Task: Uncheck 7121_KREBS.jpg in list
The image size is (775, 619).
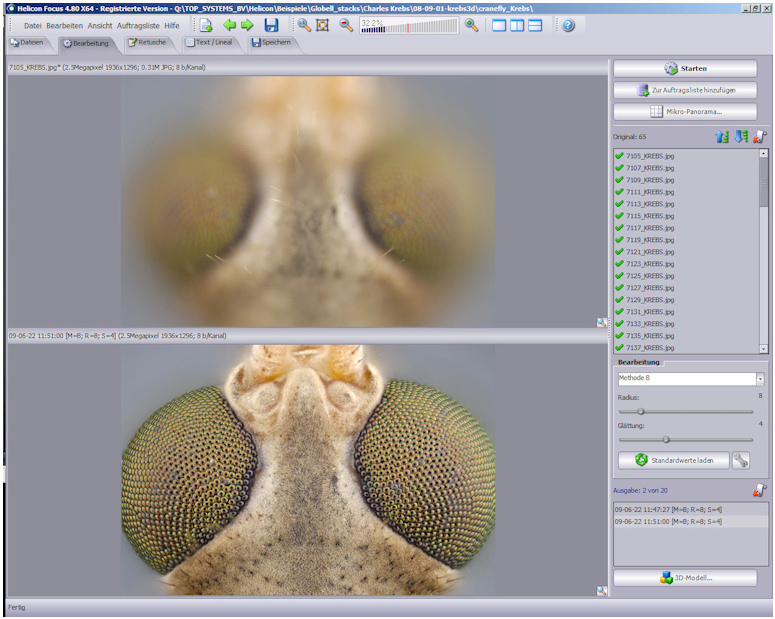Action: click(619, 252)
